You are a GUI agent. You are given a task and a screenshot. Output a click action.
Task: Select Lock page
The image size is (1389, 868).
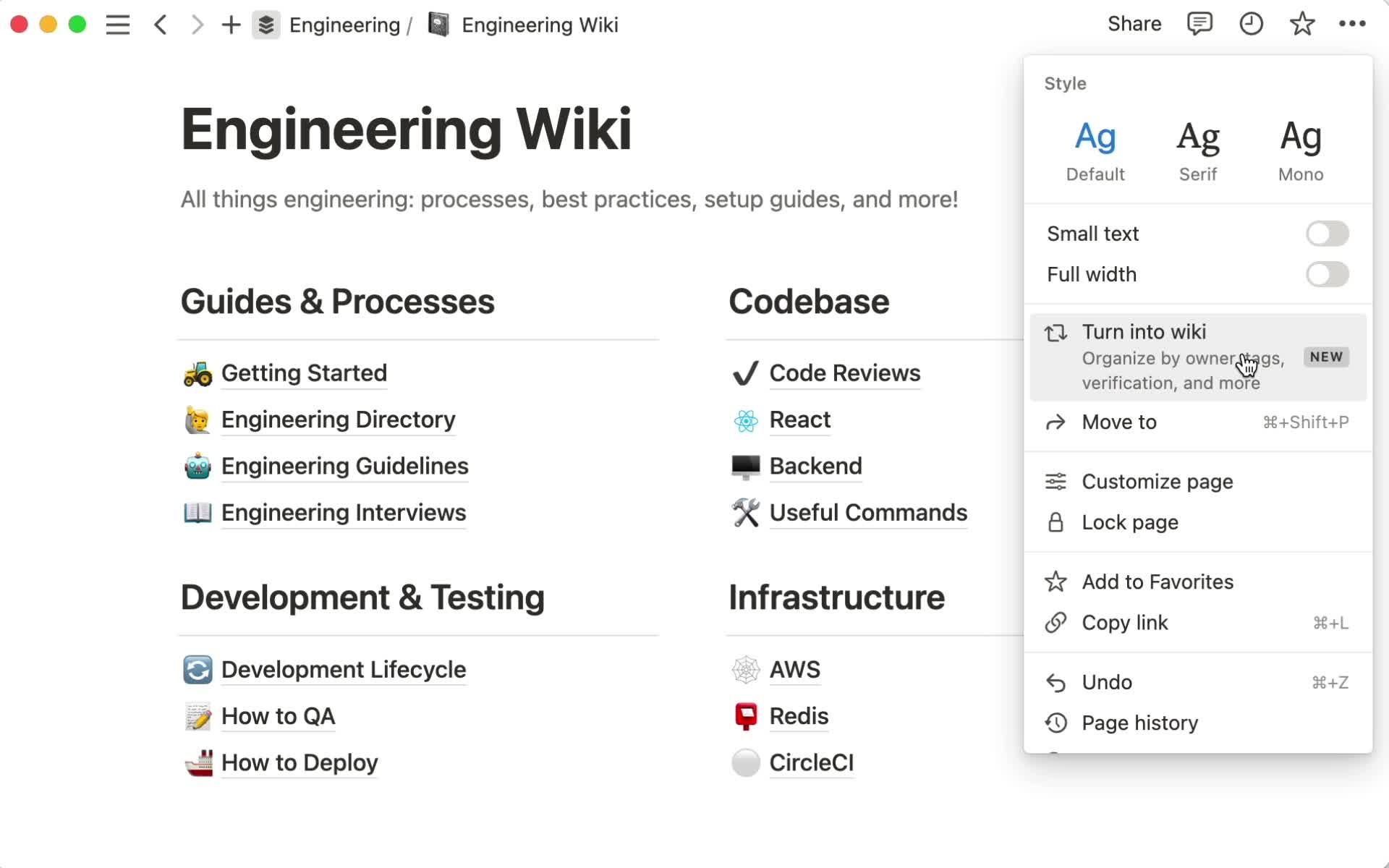pos(1131,522)
